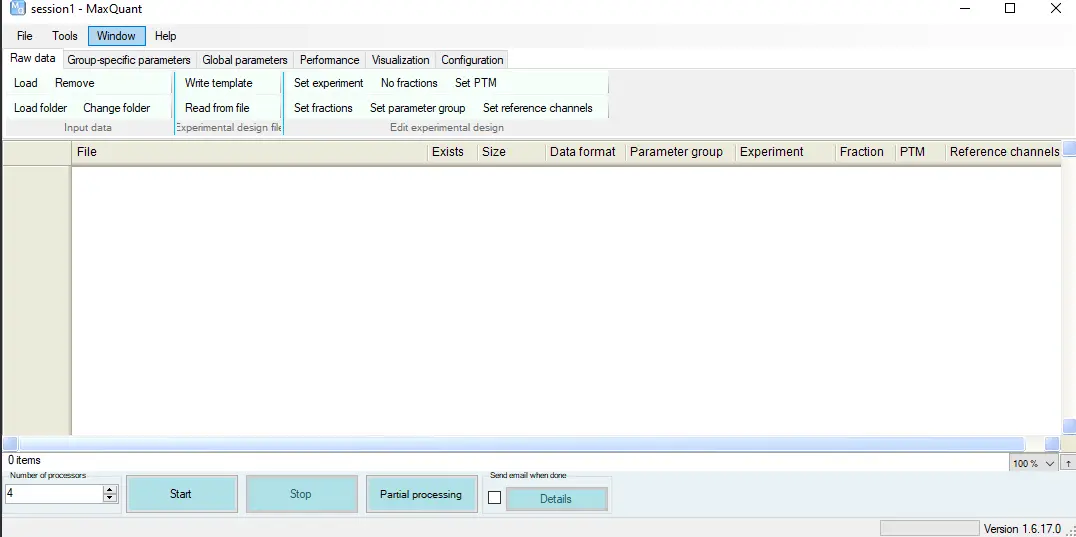Switch to the Raw data tab
Viewport: 1076px width, 537px height.
point(33,59)
